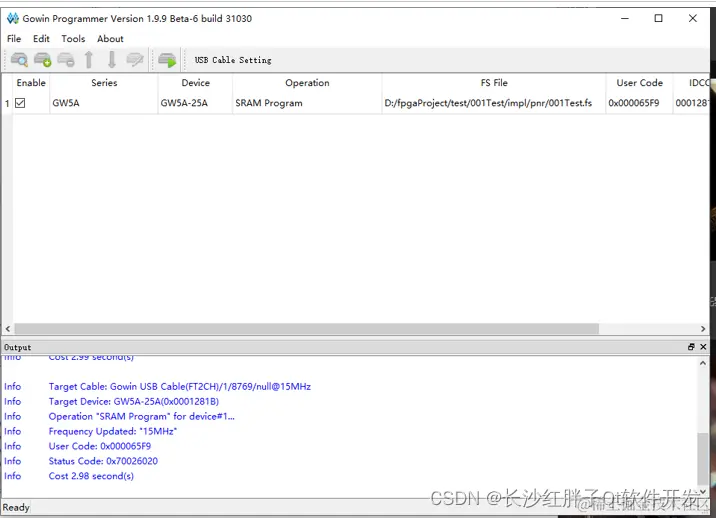Open the Tools menu
The image size is (716, 518).
tap(74, 39)
